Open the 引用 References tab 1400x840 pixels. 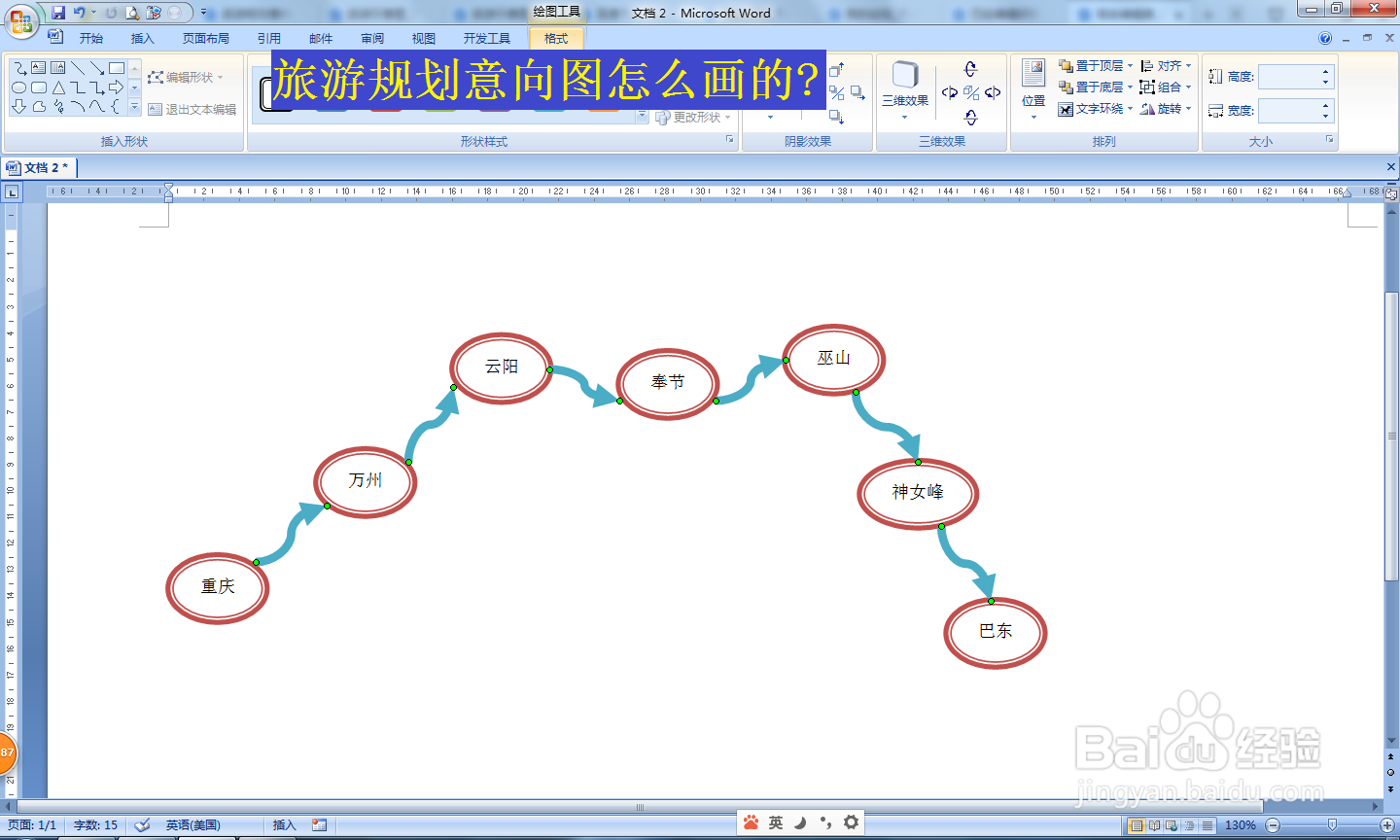(x=269, y=39)
